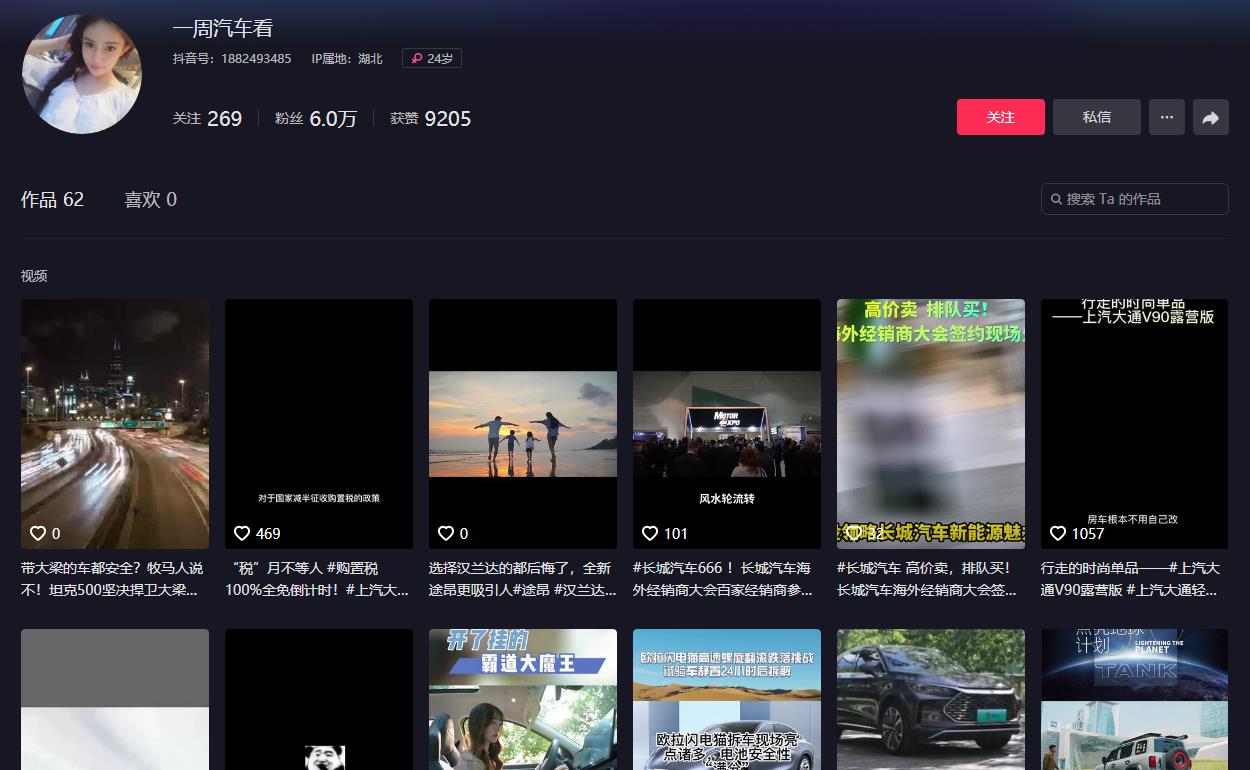Open the 粉丝 6.0万 followers count
Viewport: 1250px width, 770px height.
316,118
